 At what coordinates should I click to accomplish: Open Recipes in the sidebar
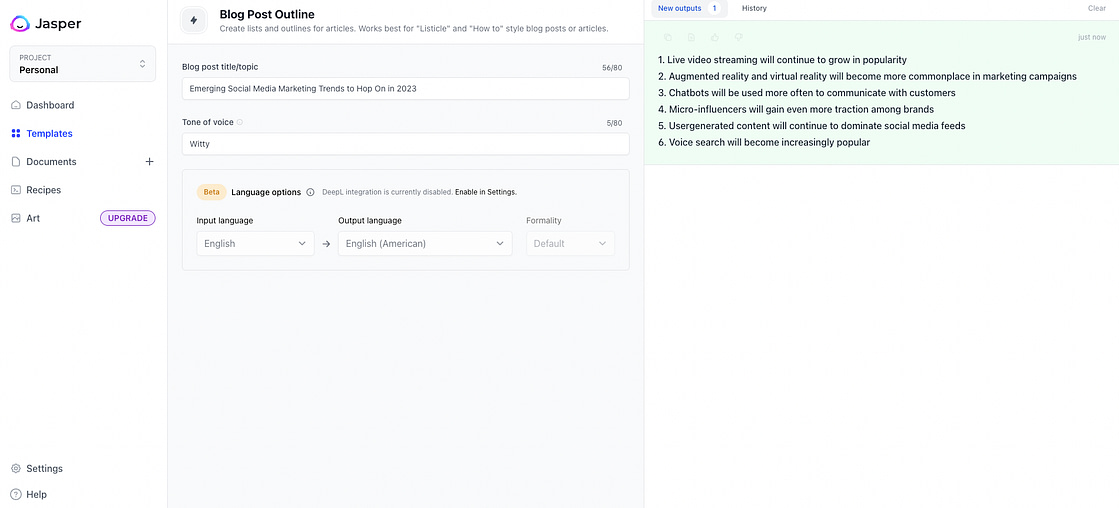(x=43, y=190)
